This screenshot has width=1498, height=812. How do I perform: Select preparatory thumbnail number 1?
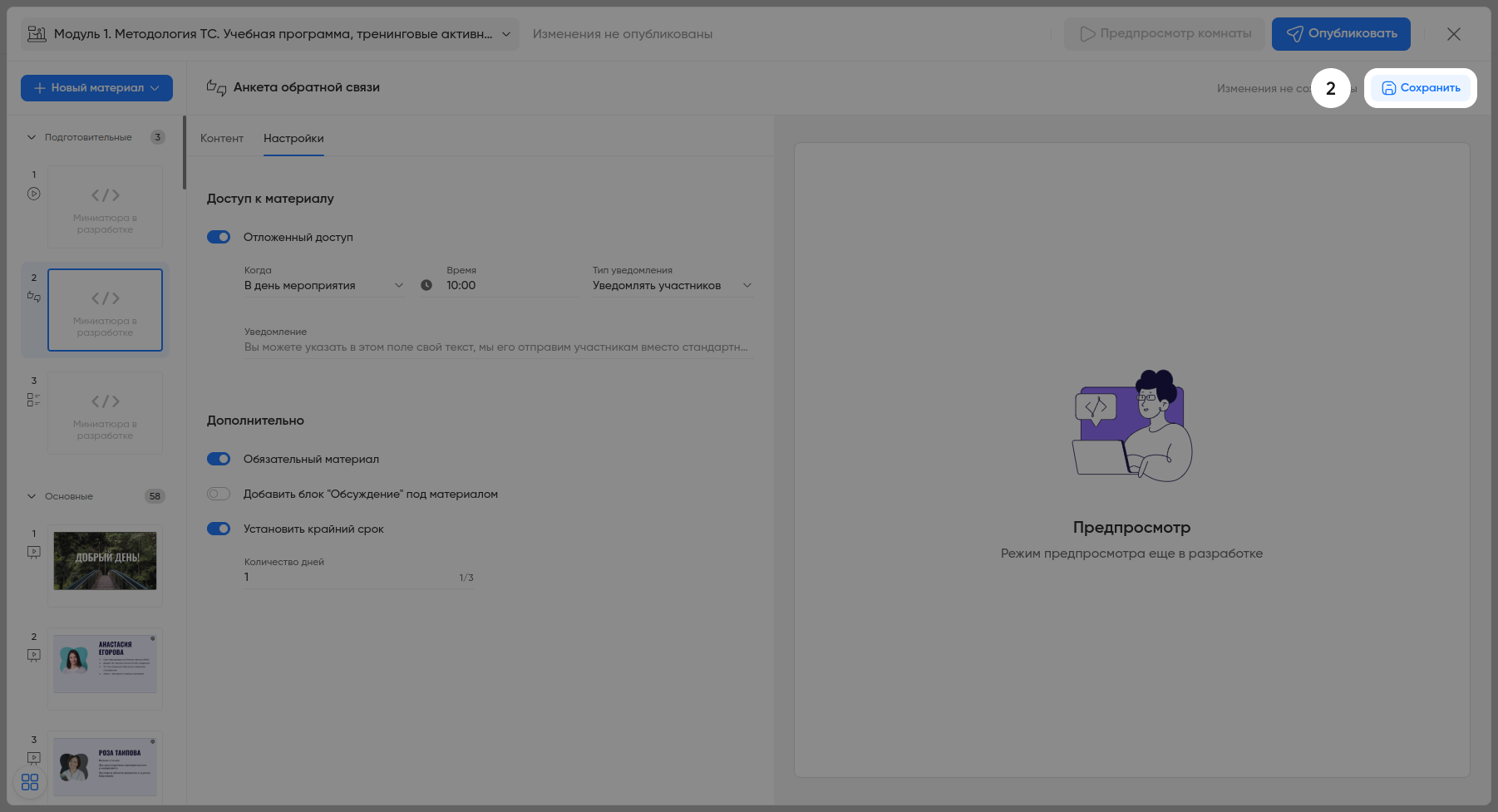(105, 207)
